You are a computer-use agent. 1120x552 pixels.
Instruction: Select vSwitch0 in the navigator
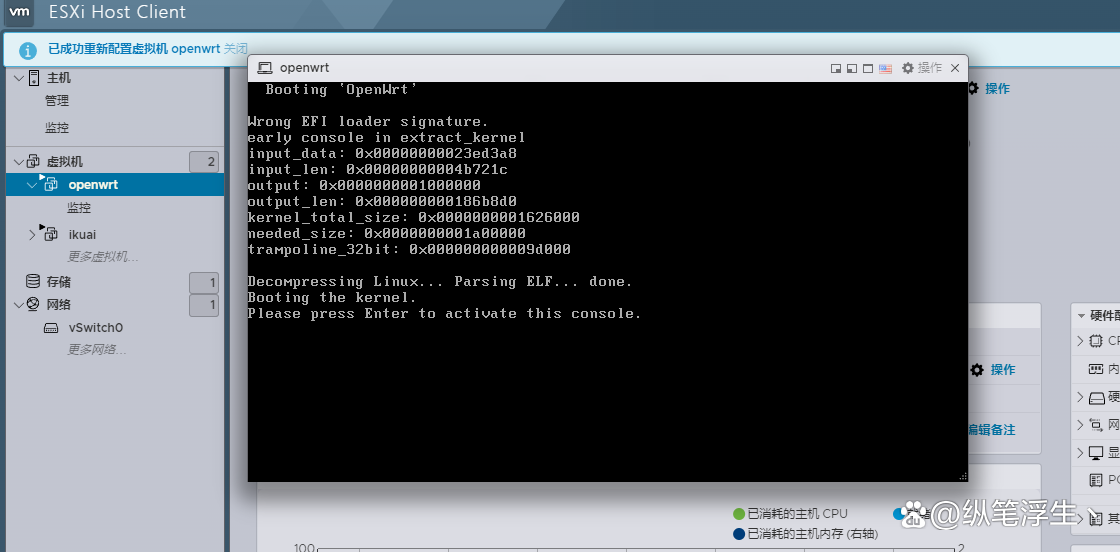coord(96,328)
